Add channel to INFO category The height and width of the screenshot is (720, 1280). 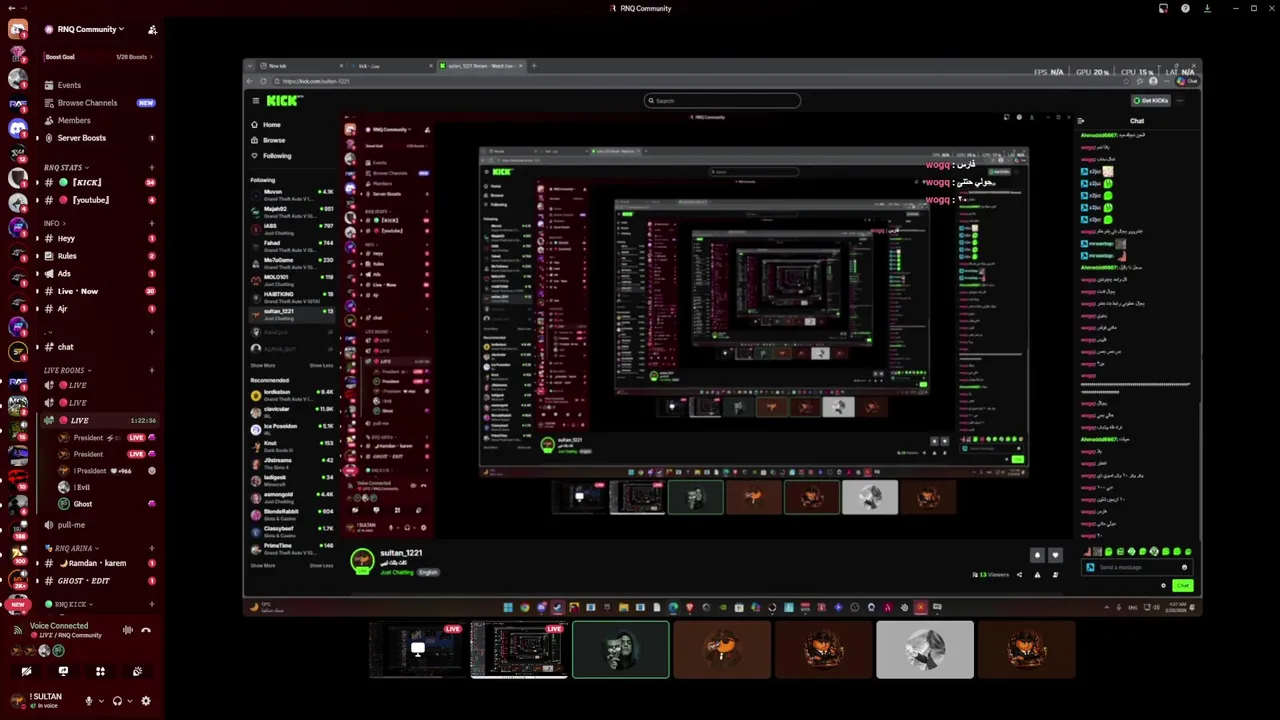pyautogui.click(x=152, y=224)
